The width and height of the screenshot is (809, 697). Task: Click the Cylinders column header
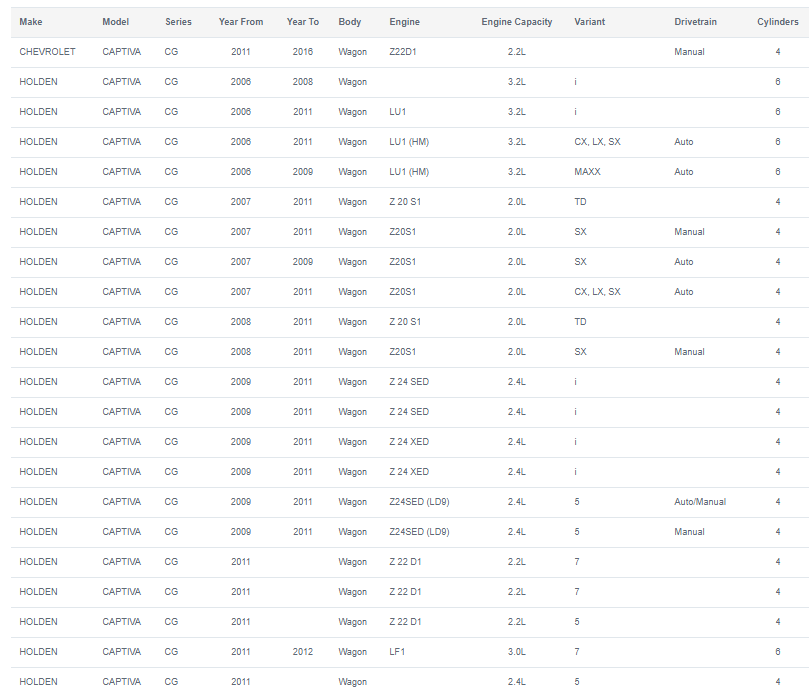point(778,22)
